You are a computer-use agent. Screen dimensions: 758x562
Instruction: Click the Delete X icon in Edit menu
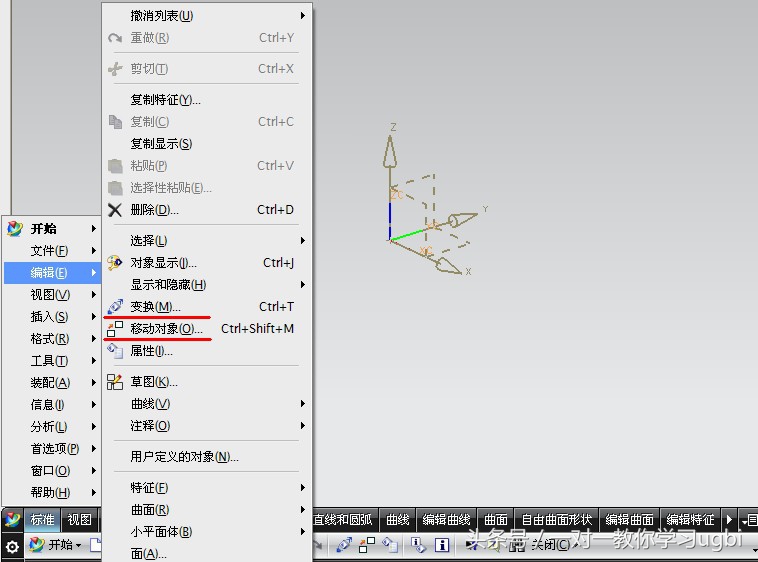[x=115, y=210]
